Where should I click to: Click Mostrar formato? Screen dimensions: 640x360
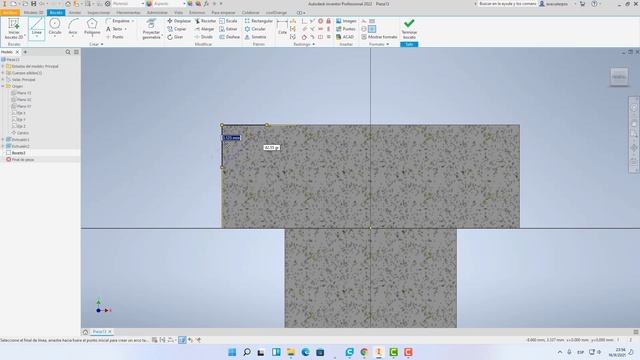[379, 37]
